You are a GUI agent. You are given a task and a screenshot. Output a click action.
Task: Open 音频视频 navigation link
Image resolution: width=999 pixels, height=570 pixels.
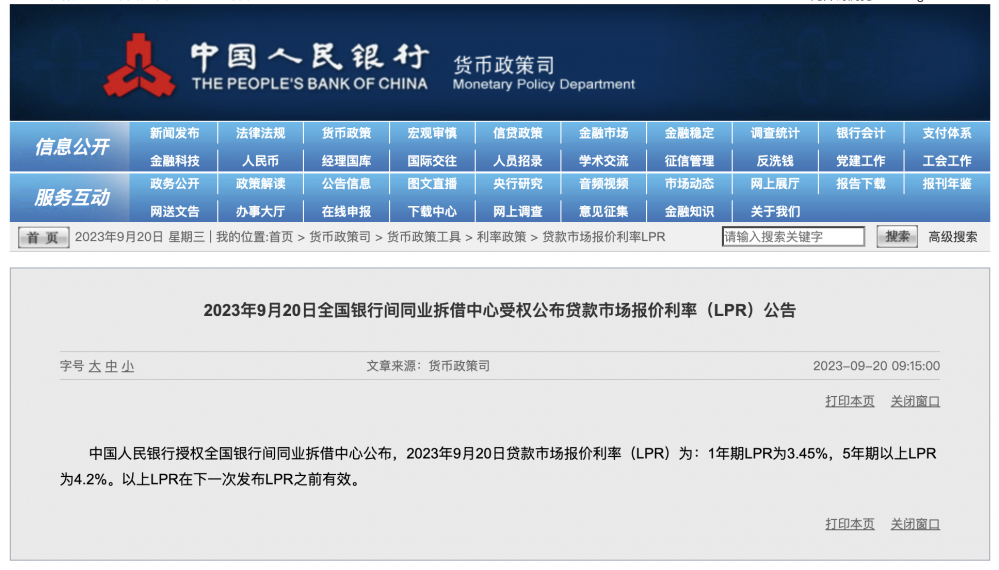pos(603,183)
